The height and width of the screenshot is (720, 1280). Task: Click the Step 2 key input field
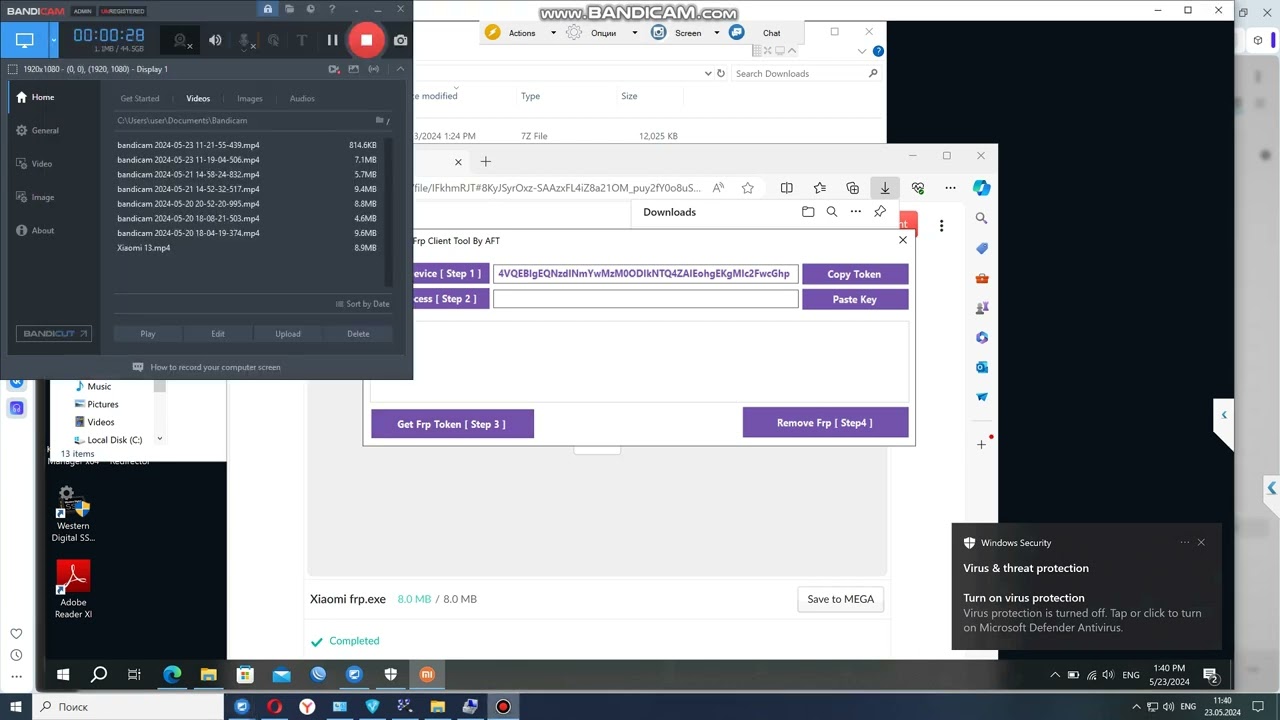coord(645,298)
